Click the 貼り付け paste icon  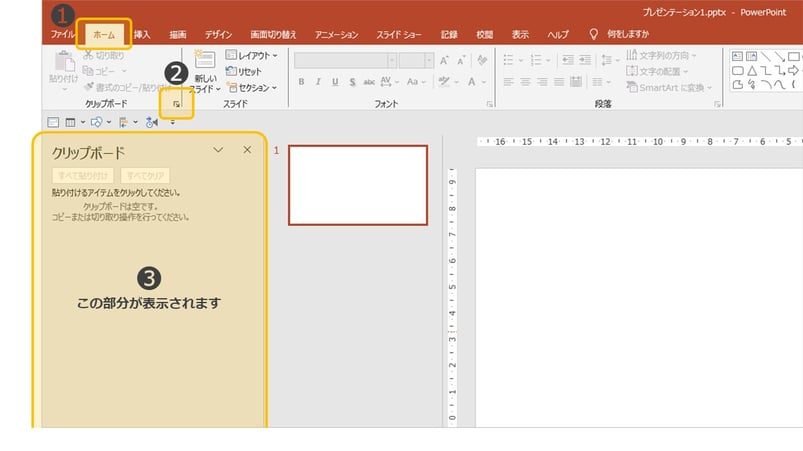[65, 62]
